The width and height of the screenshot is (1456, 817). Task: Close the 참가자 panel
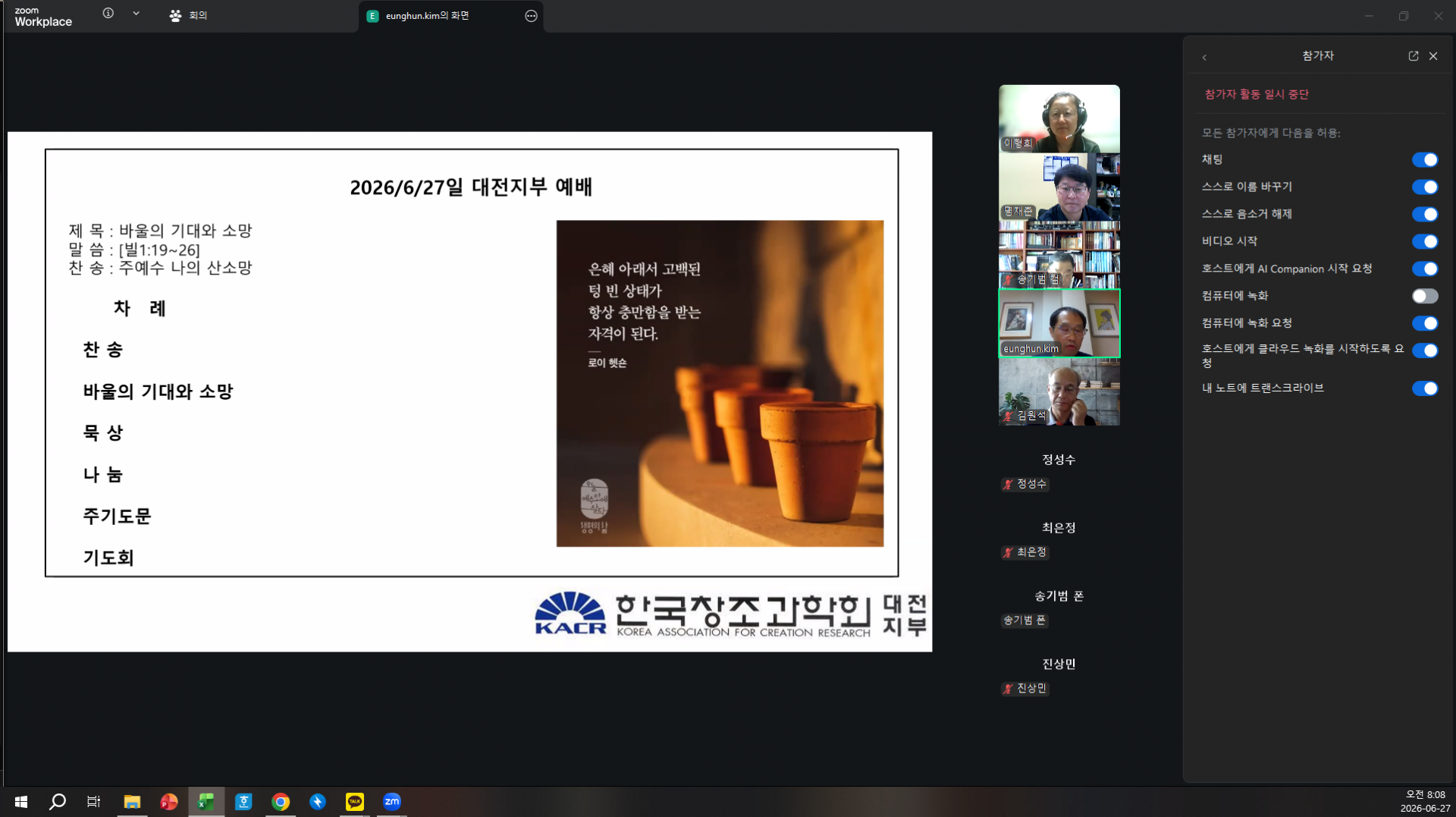1433,56
